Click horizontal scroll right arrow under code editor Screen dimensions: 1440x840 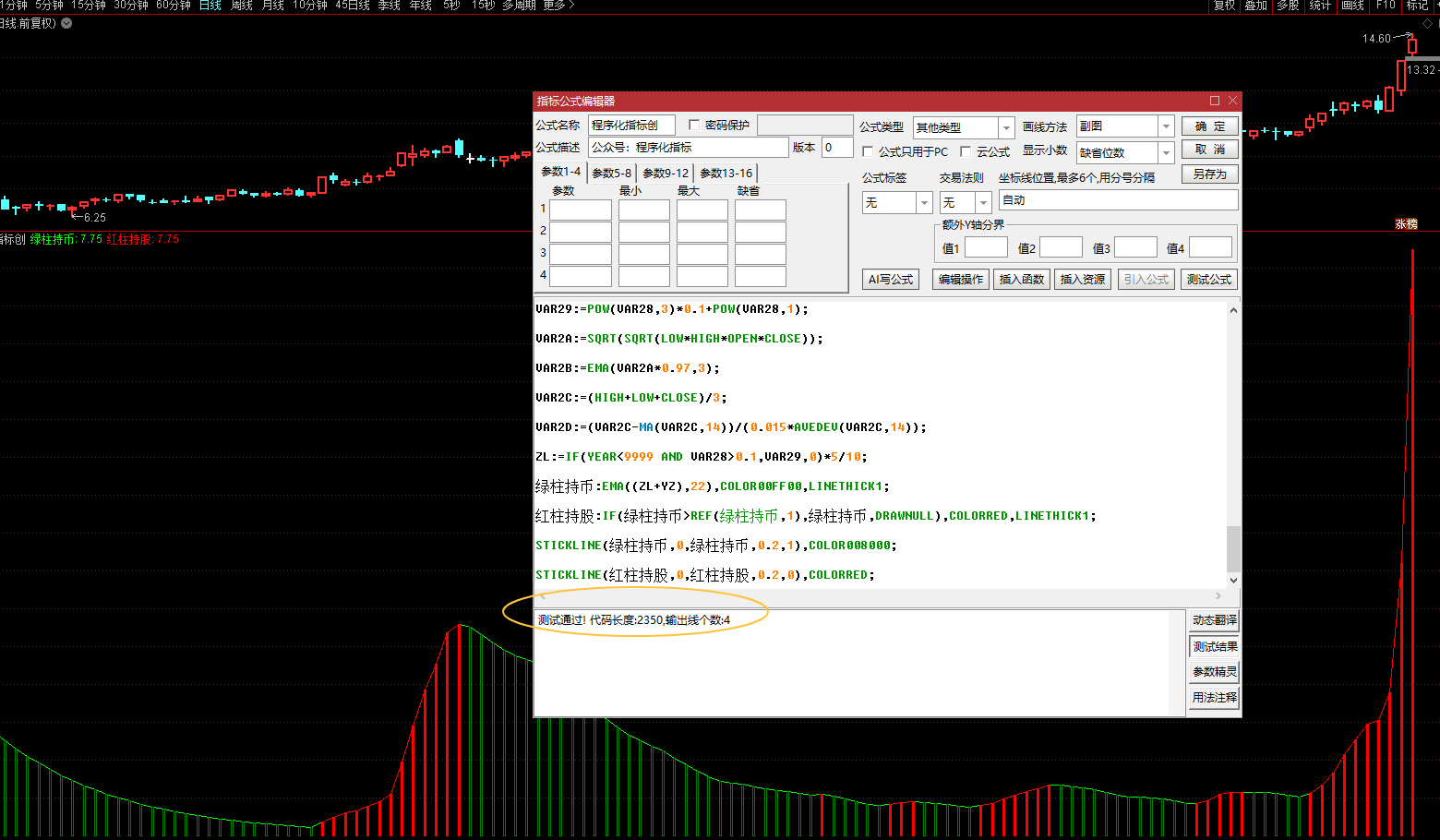tap(1218, 596)
